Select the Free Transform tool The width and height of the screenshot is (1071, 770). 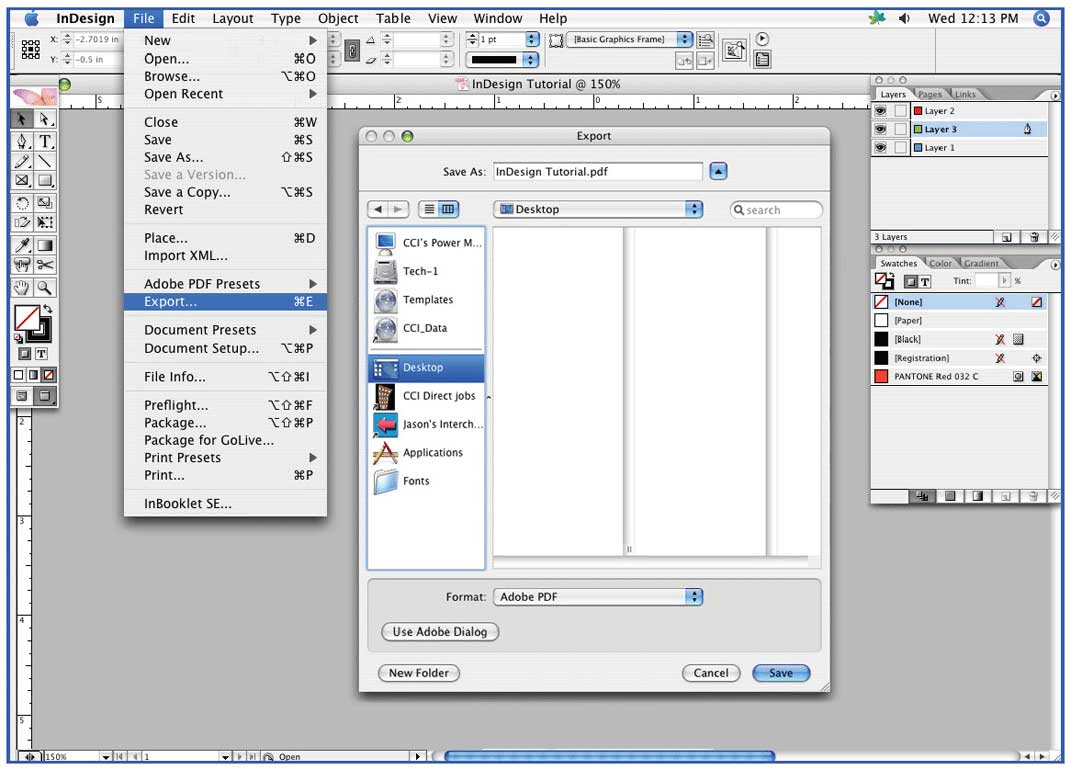[44, 222]
